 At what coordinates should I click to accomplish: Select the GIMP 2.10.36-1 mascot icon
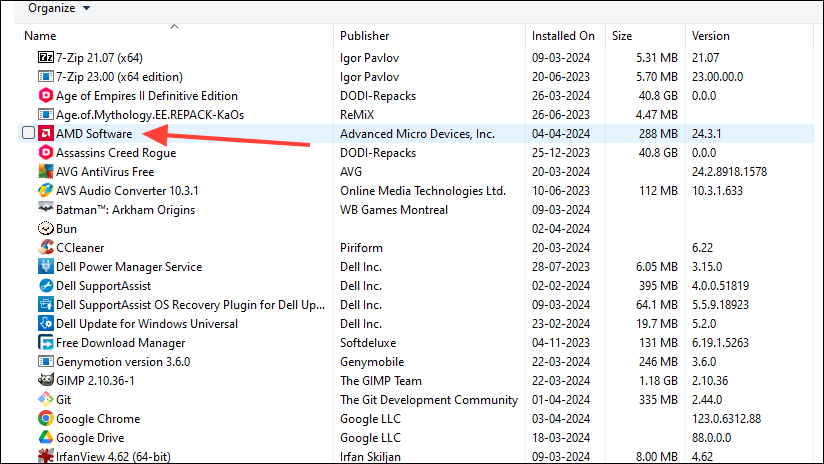click(46, 380)
